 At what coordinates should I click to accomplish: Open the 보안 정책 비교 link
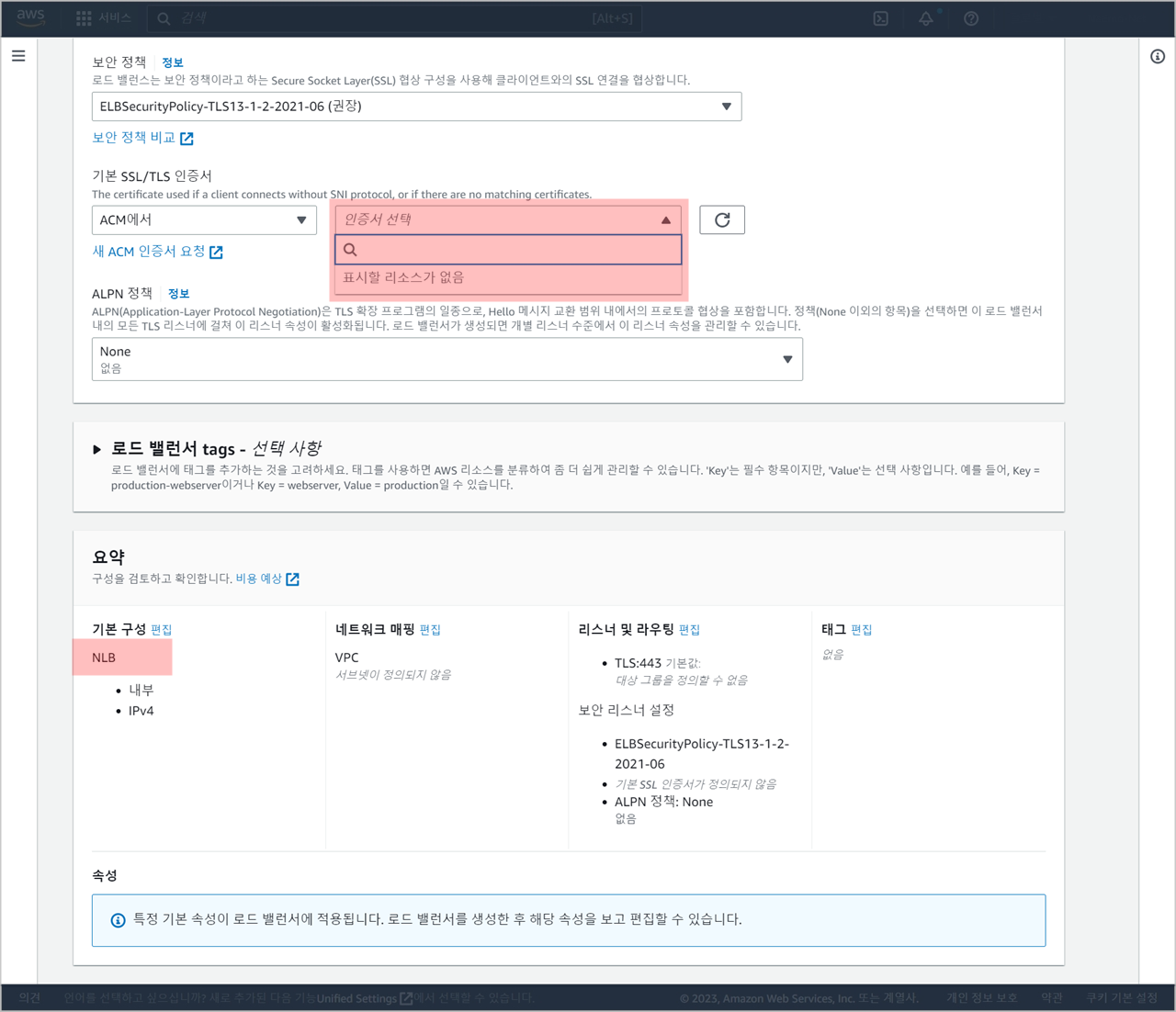click(142, 138)
